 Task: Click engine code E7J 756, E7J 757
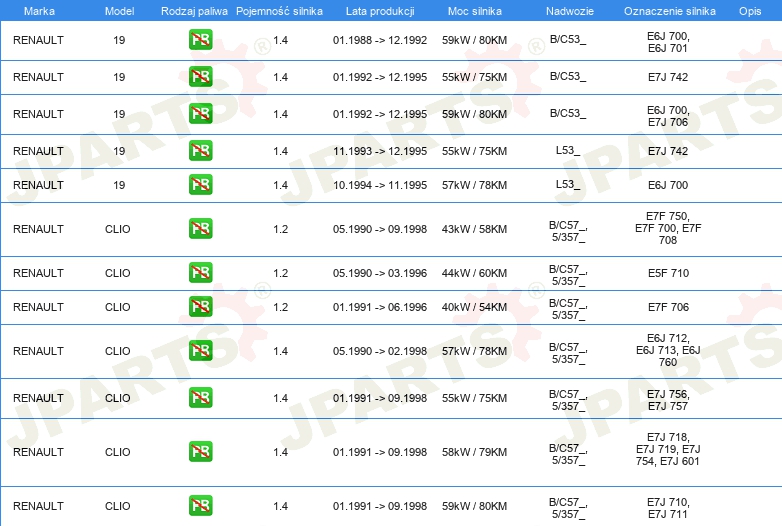click(668, 400)
